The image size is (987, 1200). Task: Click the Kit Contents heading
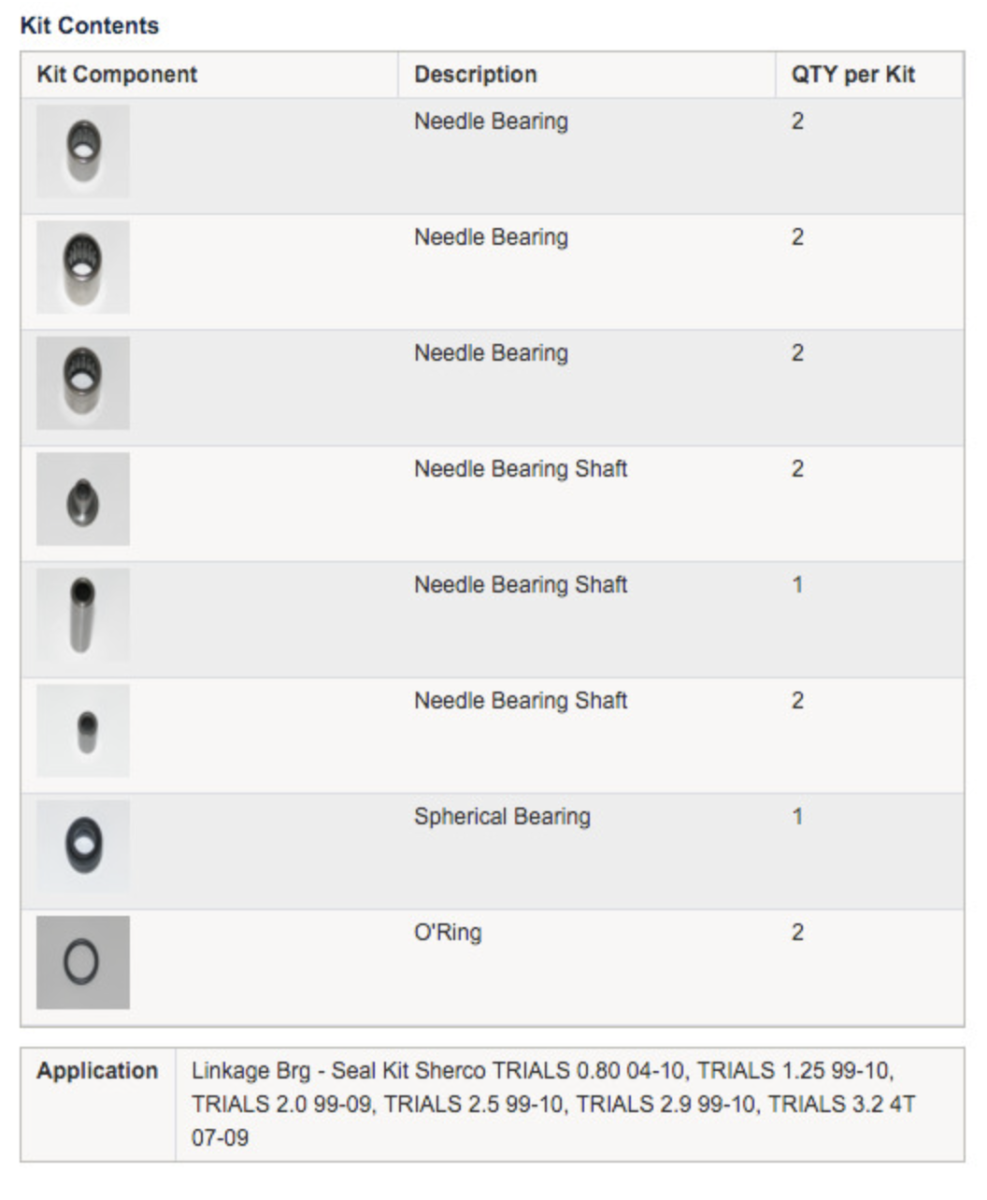pyautogui.click(x=90, y=26)
